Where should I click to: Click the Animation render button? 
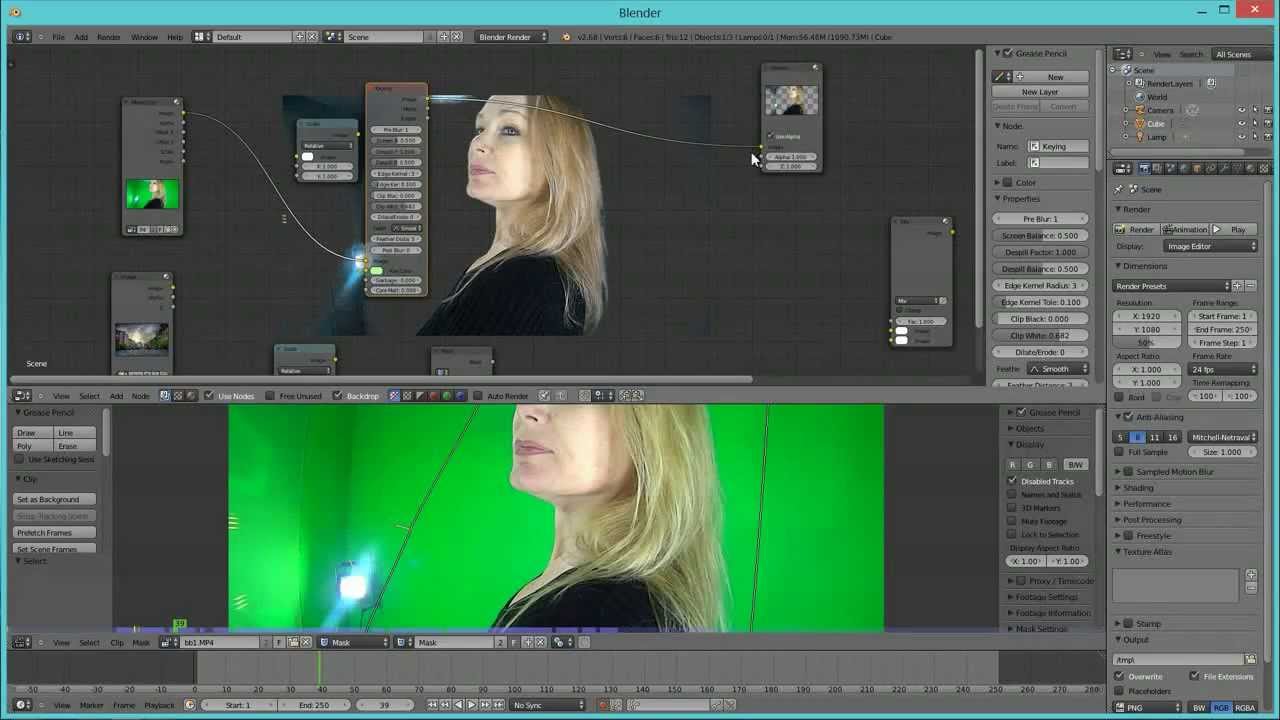tap(1185, 230)
